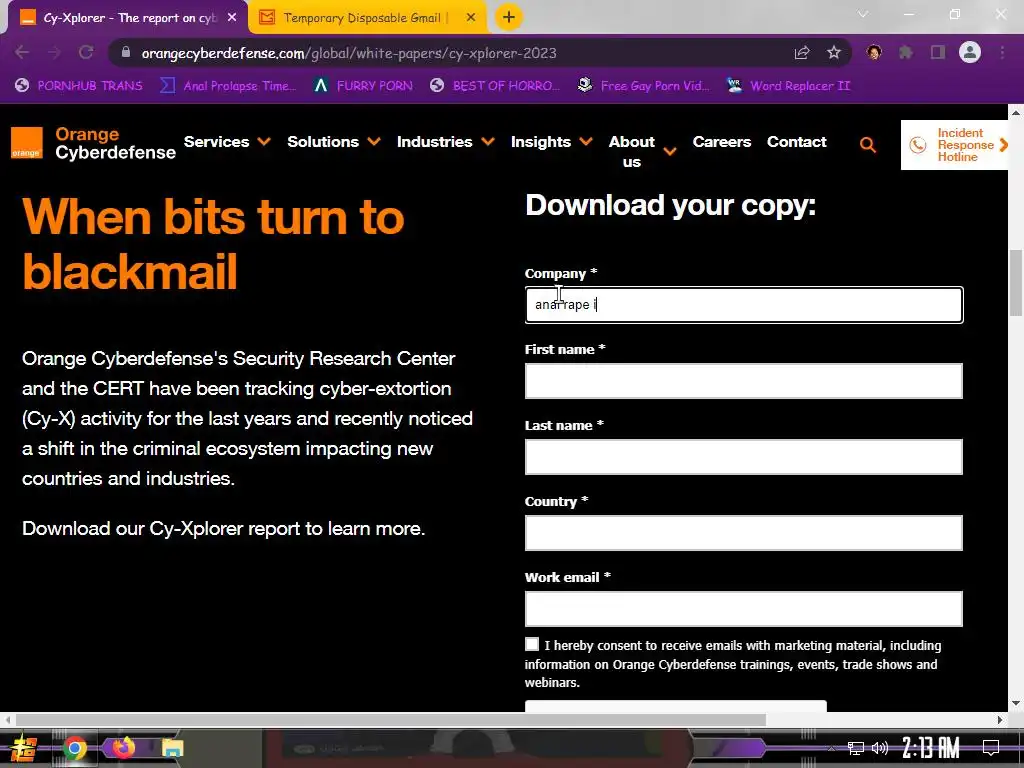
Task: Open the notifications center icon
Action: point(991,748)
